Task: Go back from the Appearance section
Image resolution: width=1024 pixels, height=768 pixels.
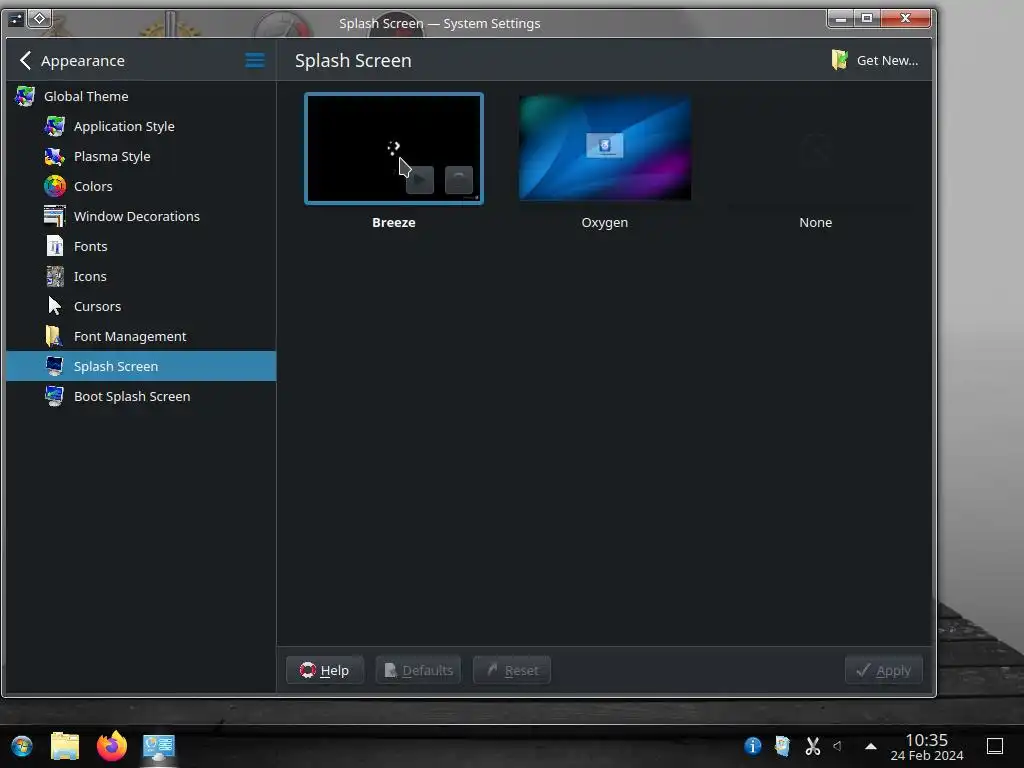Action: pos(25,61)
